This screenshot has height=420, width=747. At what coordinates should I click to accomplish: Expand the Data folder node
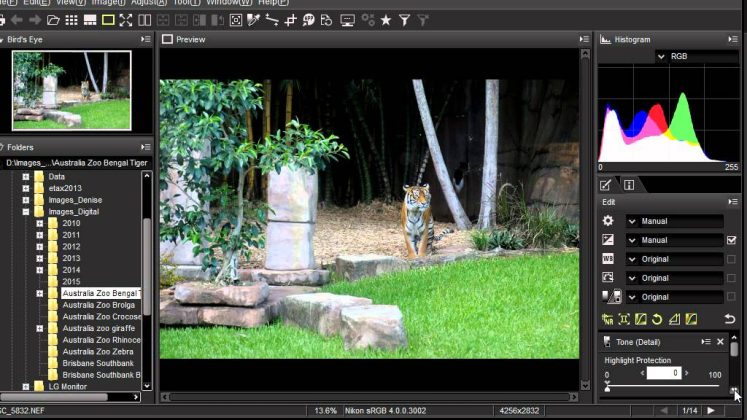coord(26,177)
